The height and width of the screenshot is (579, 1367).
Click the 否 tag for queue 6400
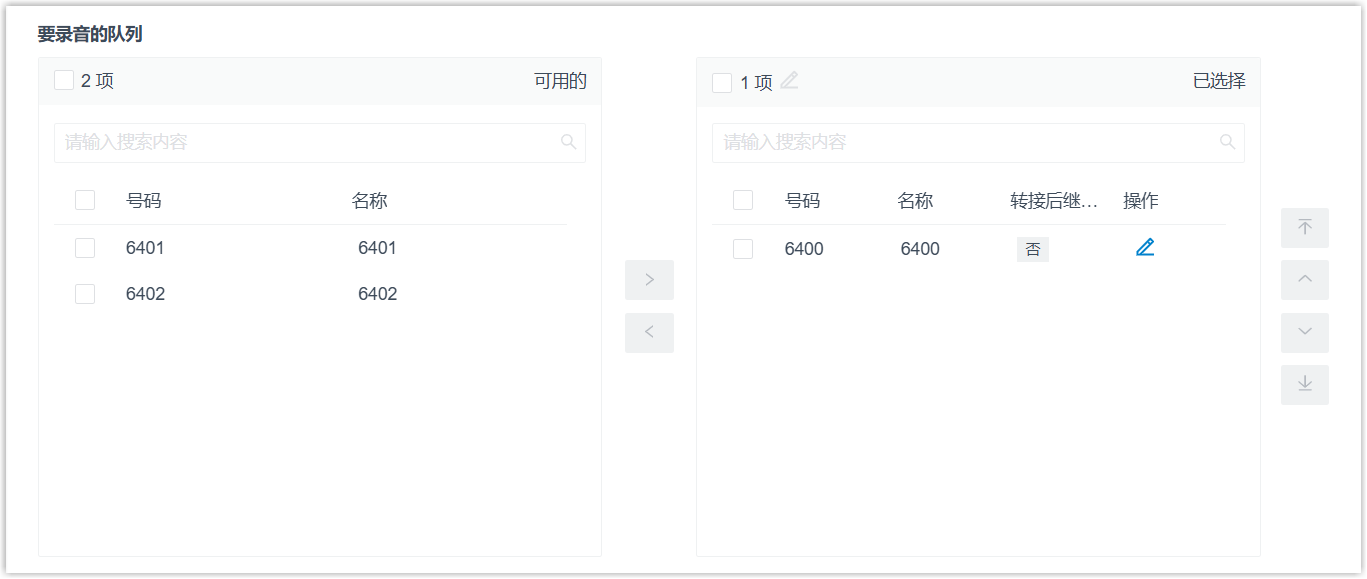click(1033, 250)
